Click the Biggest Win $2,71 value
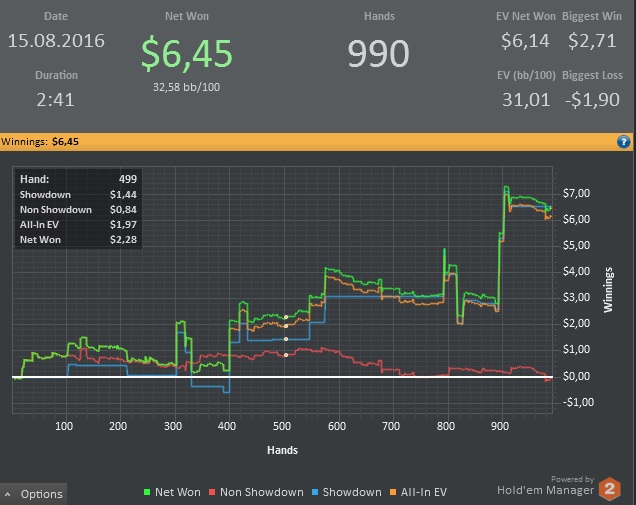The width and height of the screenshot is (636, 505). (x=592, y=41)
